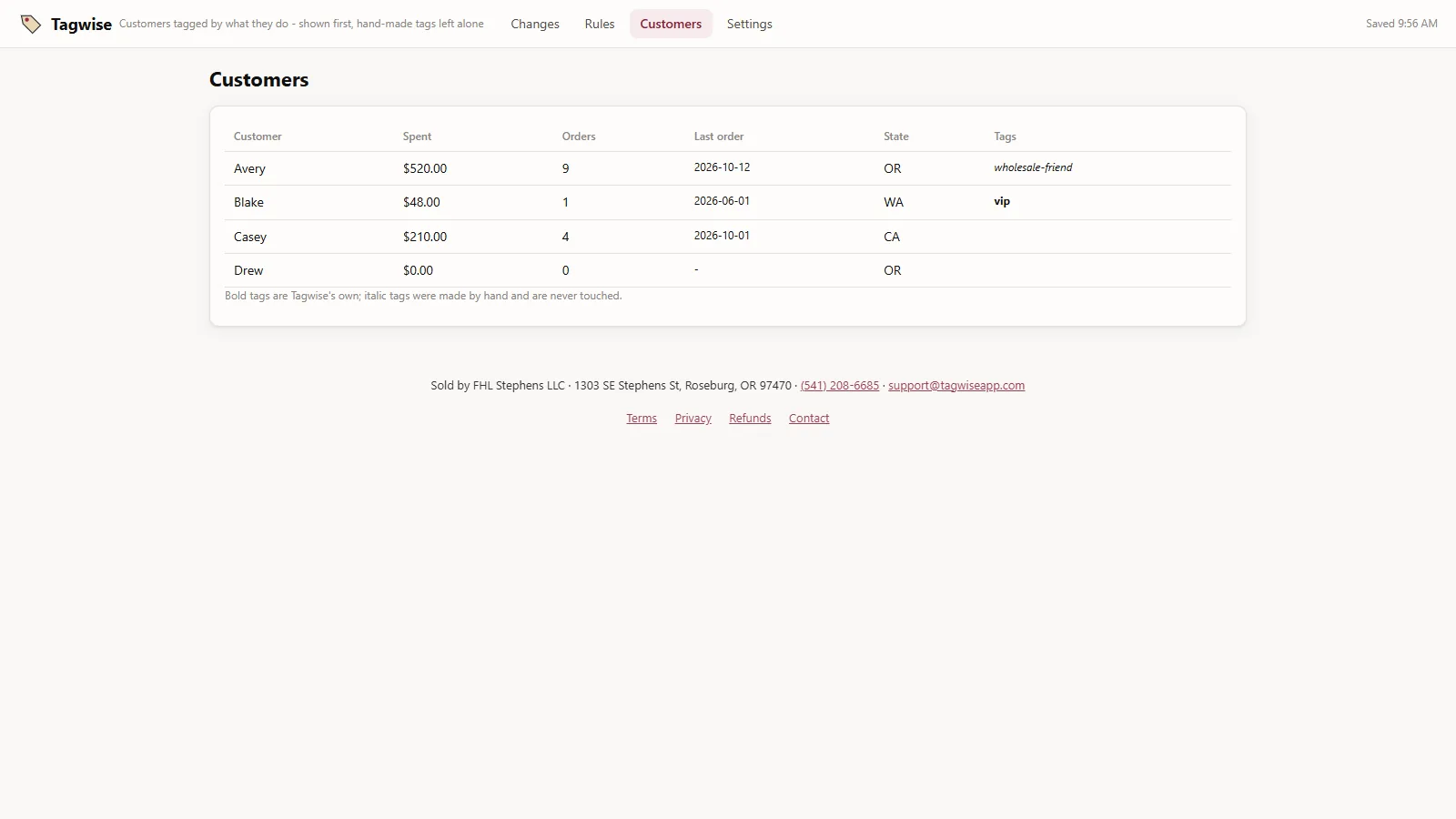Screen dimensions: 1456x819
Task: Click the 2026-10-01 last order date
Action: pos(723,236)
